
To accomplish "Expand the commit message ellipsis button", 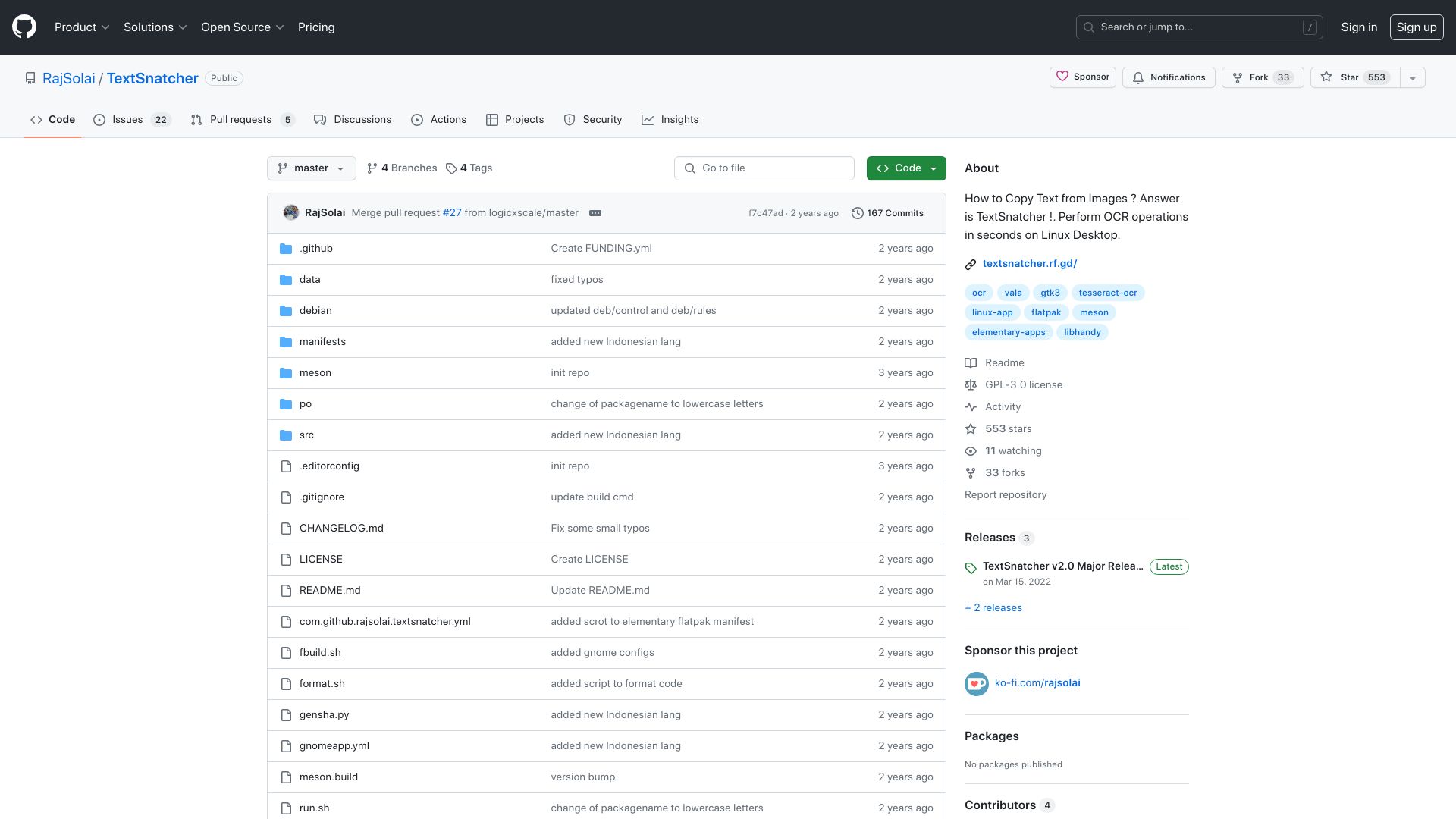I will click(595, 213).
